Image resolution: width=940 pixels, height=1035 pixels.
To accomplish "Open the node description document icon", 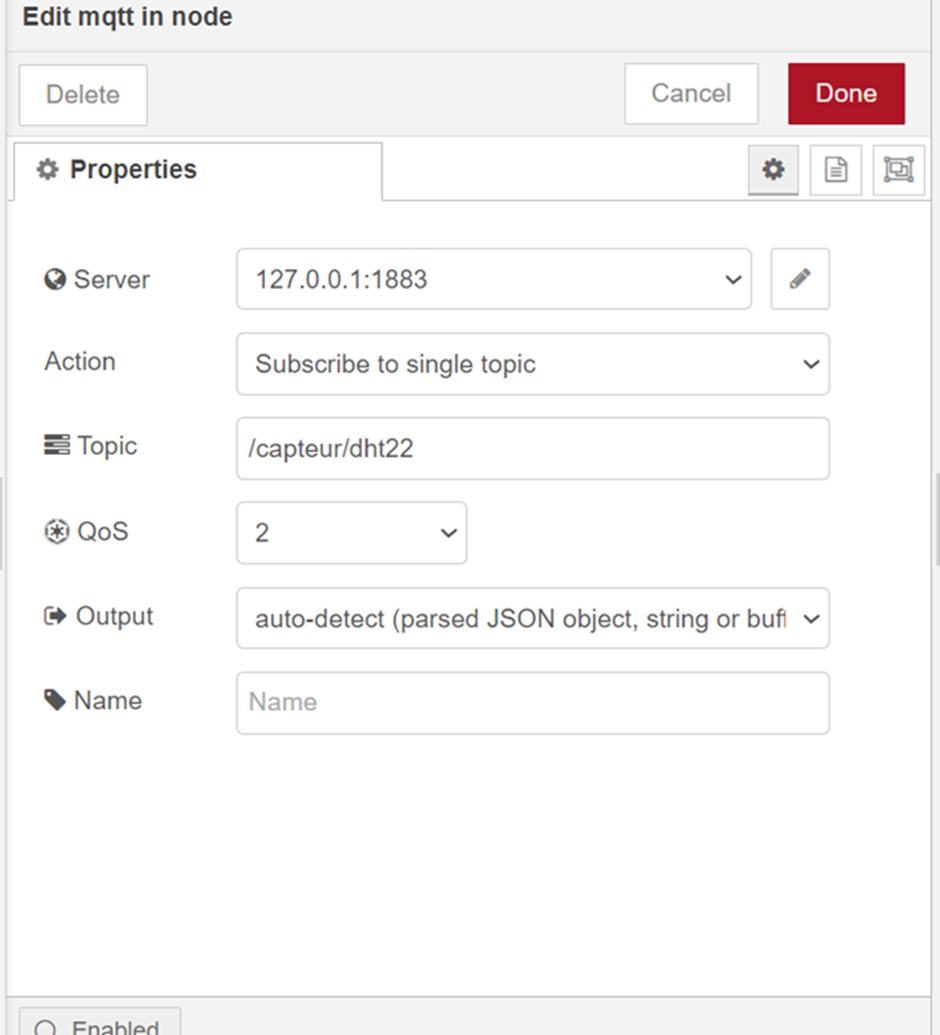I will pyautogui.click(x=835, y=170).
